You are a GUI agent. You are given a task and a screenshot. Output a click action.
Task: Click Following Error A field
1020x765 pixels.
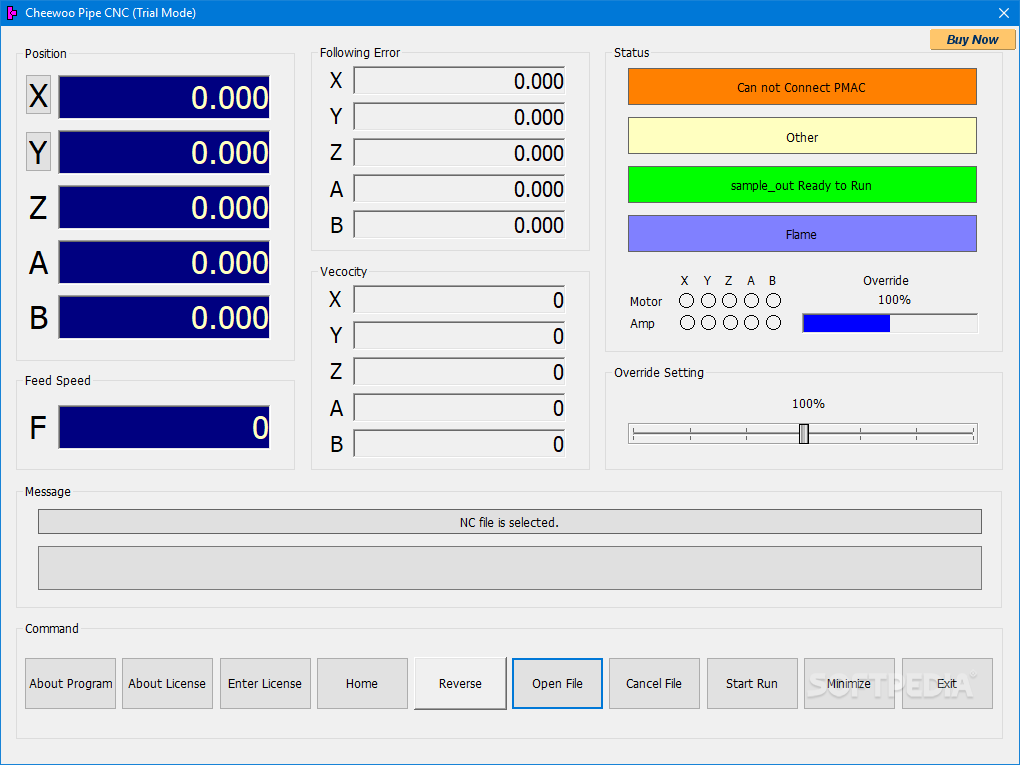pos(459,189)
